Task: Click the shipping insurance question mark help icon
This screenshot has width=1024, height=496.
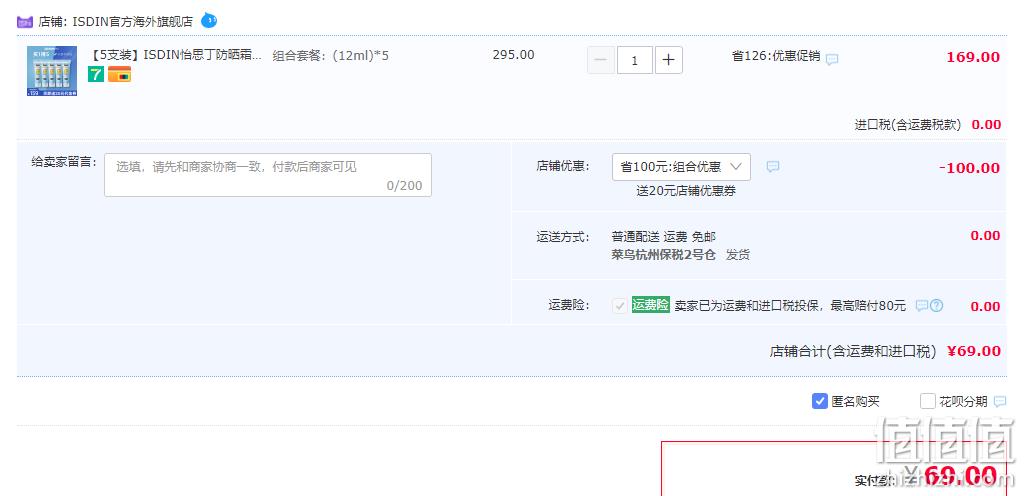Action: pyautogui.click(x=936, y=305)
